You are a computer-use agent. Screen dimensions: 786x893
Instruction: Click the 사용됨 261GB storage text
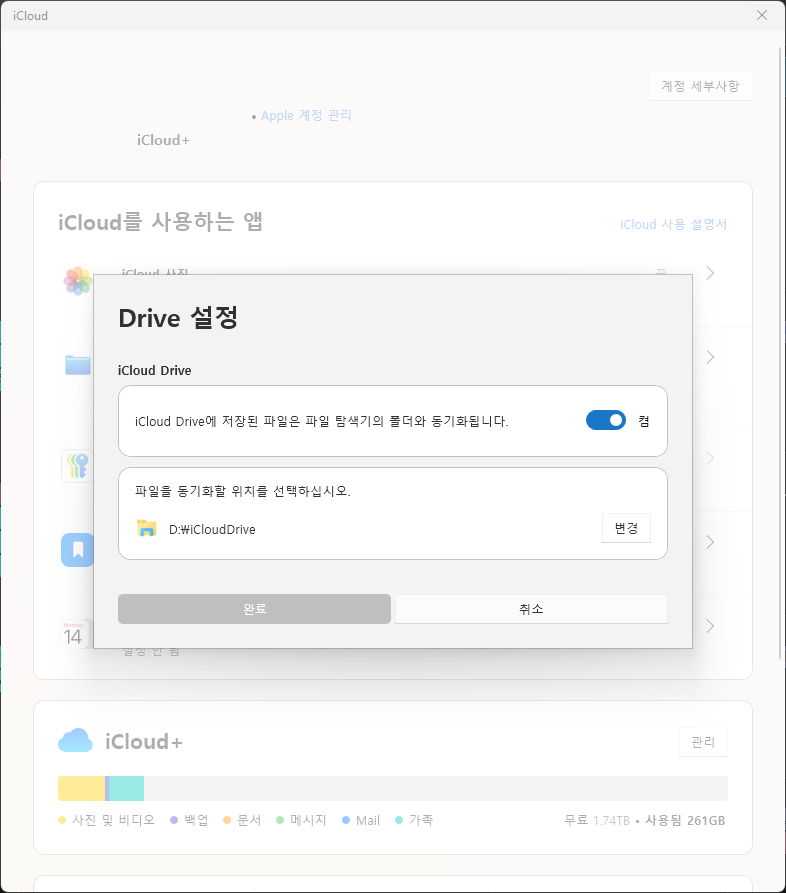pos(685,820)
